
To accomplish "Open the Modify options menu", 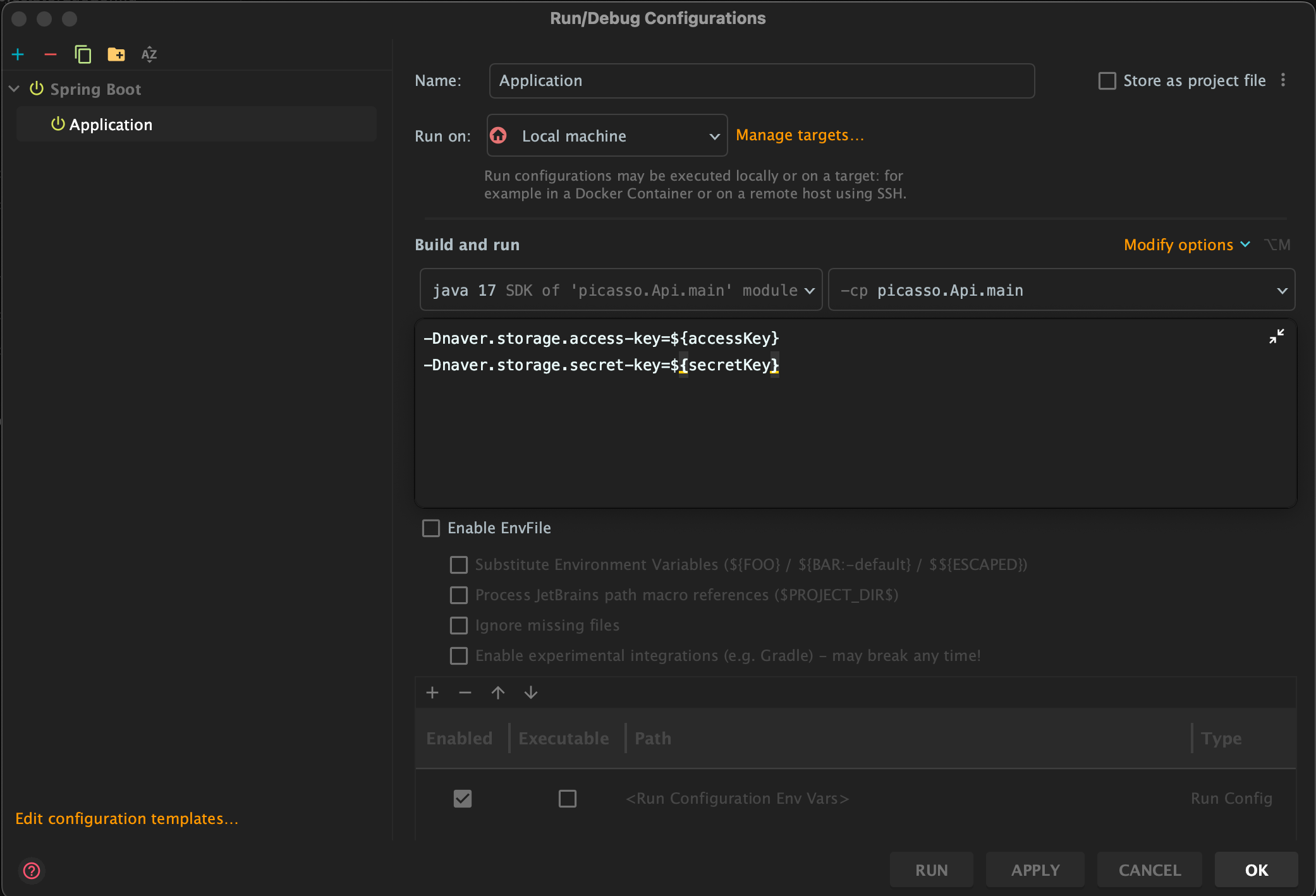I will click(x=1186, y=245).
